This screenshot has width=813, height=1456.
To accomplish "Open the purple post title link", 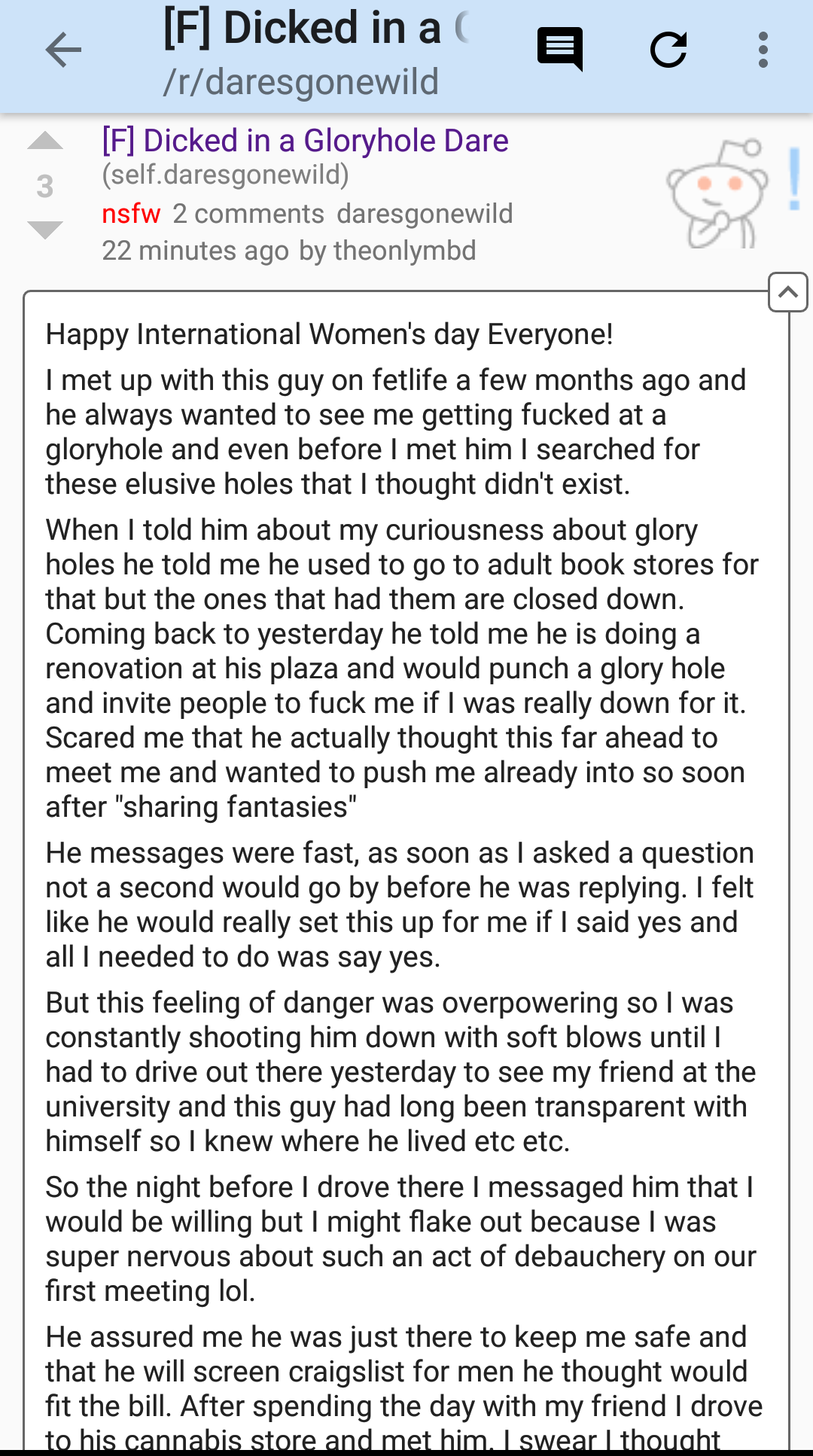I will (305, 141).
